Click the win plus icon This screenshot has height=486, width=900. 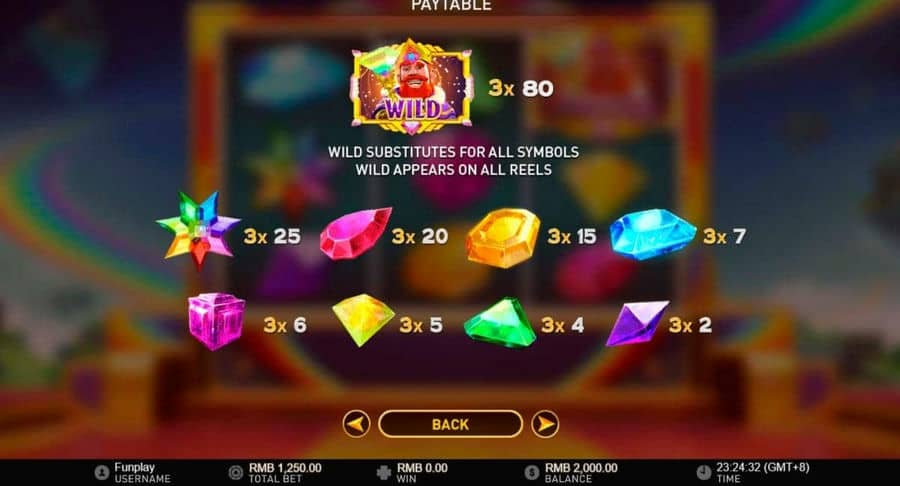point(383,472)
